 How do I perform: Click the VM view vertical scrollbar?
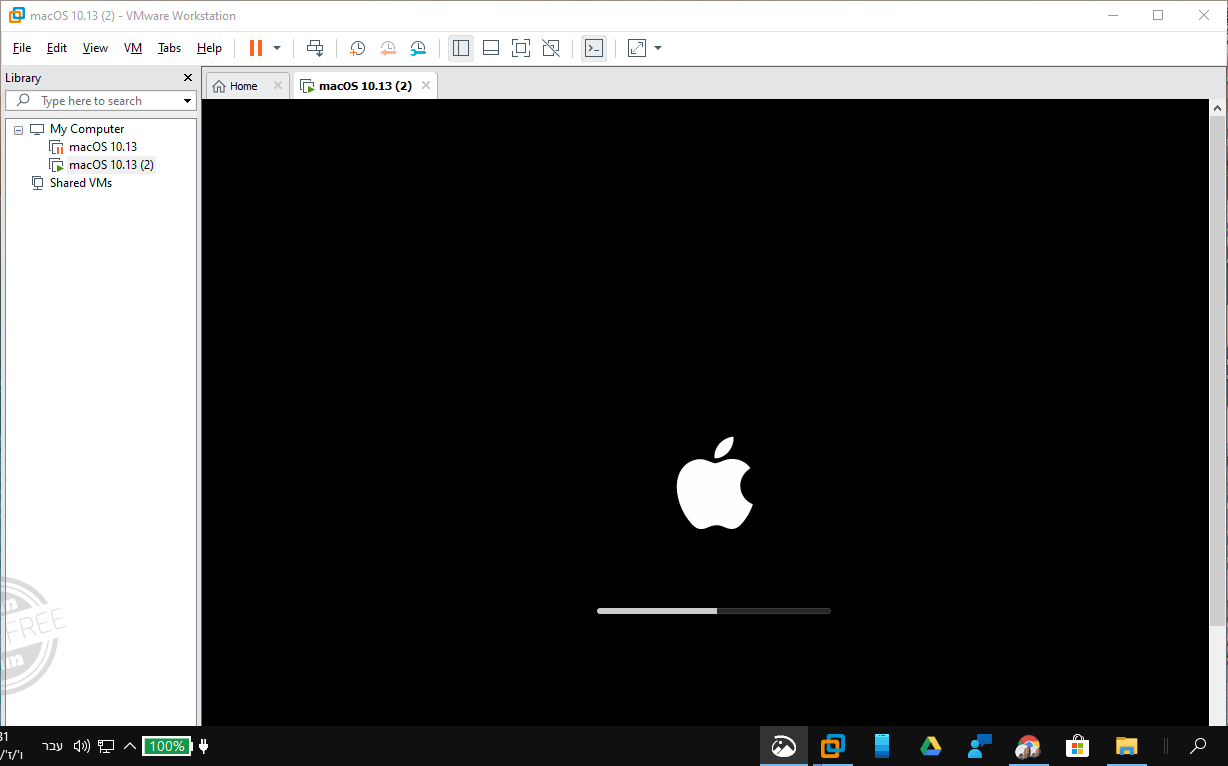click(x=1217, y=370)
